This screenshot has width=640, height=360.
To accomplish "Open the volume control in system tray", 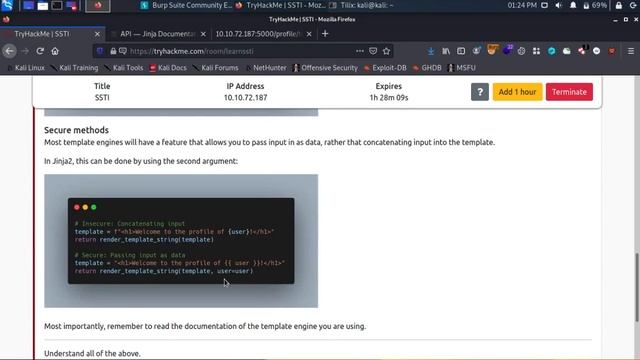I will coord(559,5).
